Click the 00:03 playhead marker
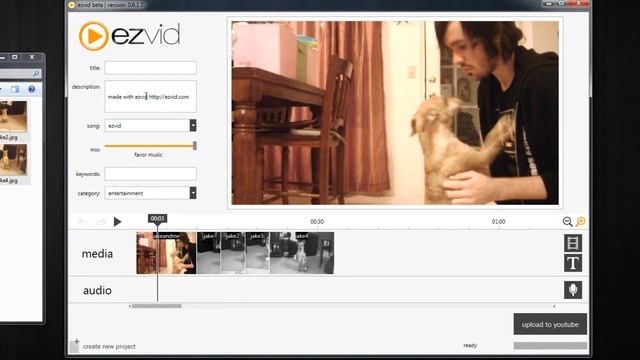The width and height of the screenshot is (640, 360). coord(157,219)
